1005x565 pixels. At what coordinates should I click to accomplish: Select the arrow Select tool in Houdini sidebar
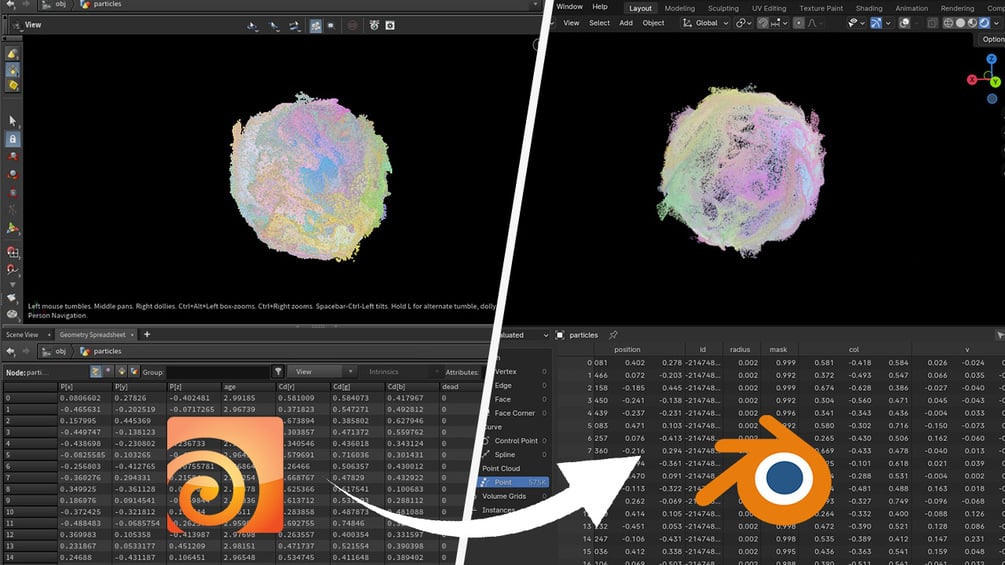point(12,120)
